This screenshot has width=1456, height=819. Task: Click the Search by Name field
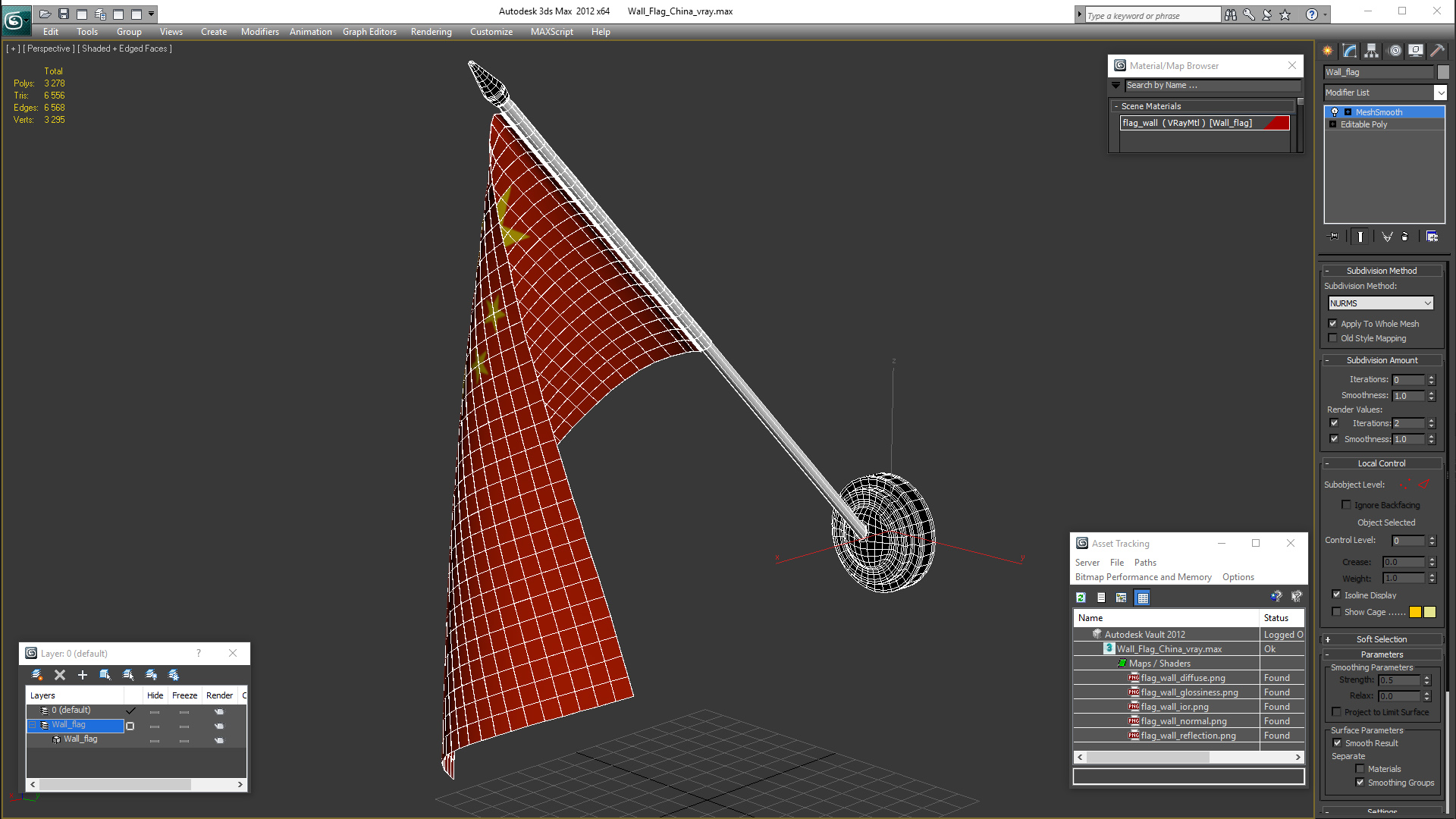1213,86
